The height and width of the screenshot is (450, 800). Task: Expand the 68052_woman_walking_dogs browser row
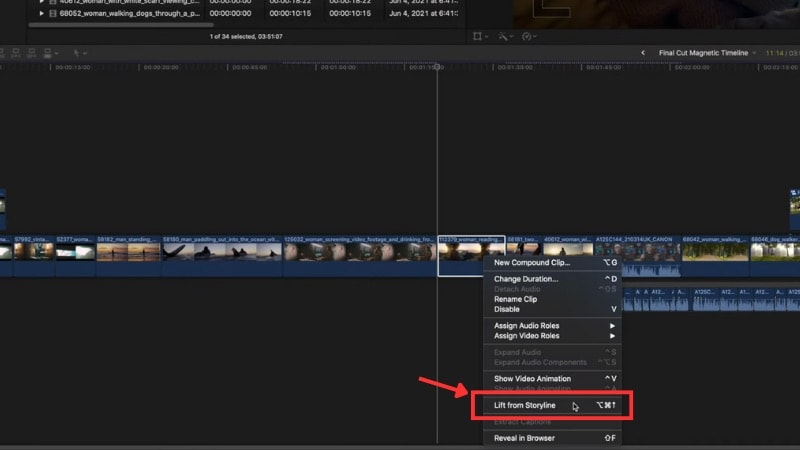tap(42, 13)
